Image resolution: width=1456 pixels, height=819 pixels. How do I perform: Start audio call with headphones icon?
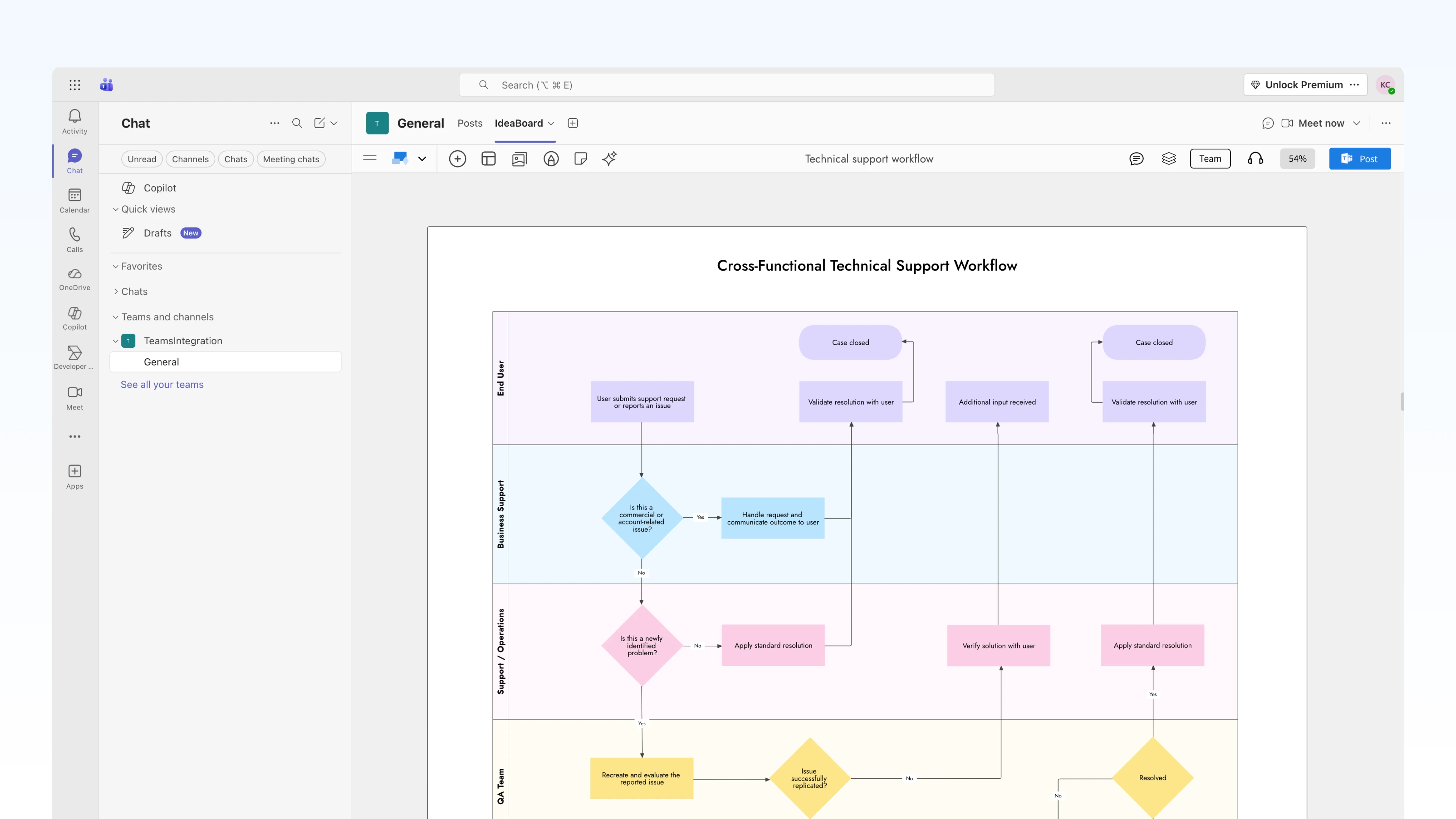click(x=1255, y=159)
